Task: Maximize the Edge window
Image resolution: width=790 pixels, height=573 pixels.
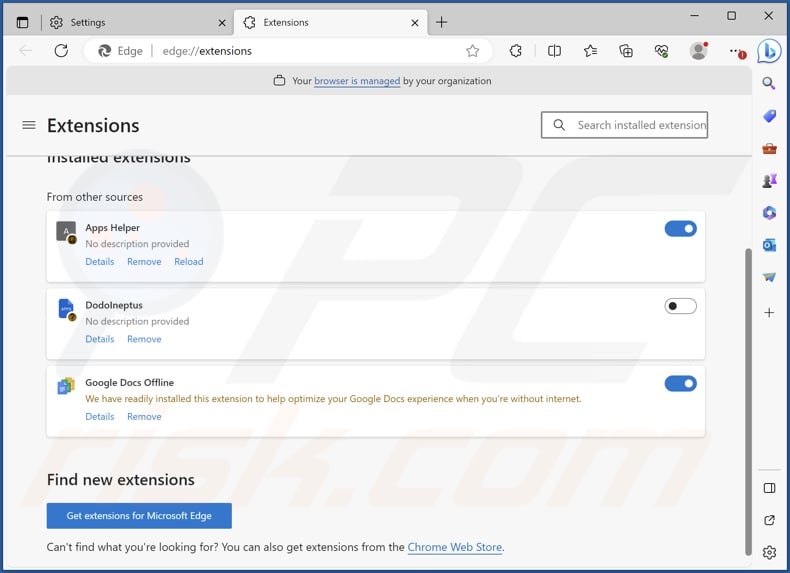Action: coord(732,16)
